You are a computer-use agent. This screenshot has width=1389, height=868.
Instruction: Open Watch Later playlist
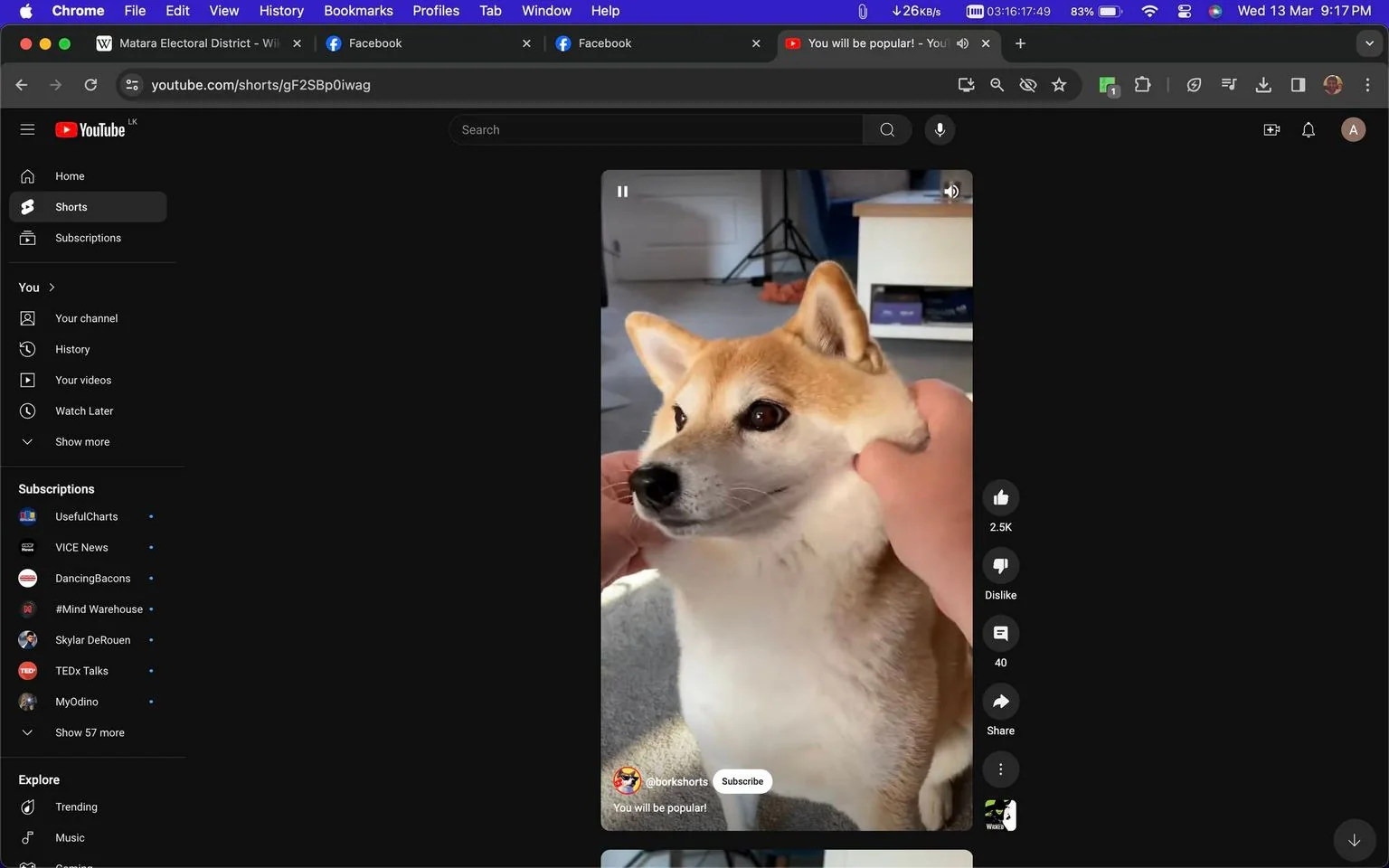(x=88, y=411)
